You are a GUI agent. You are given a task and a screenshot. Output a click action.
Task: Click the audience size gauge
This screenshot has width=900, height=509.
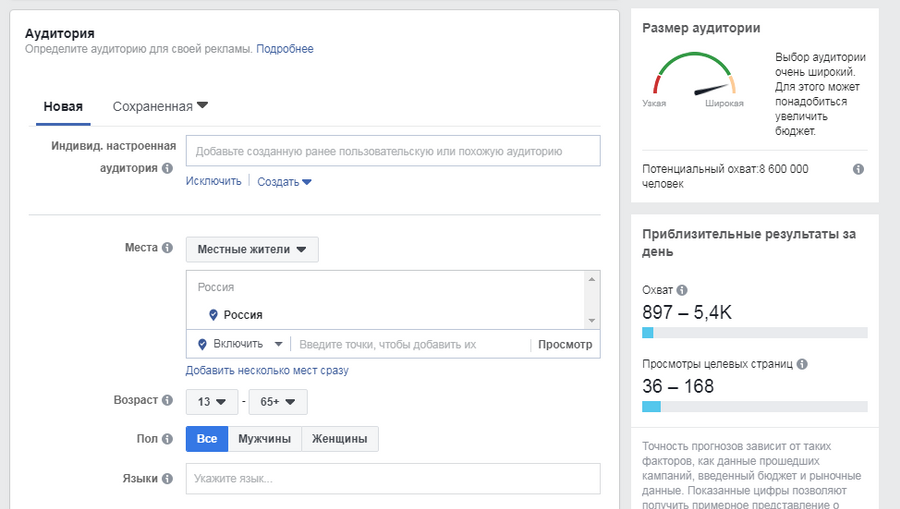695,75
